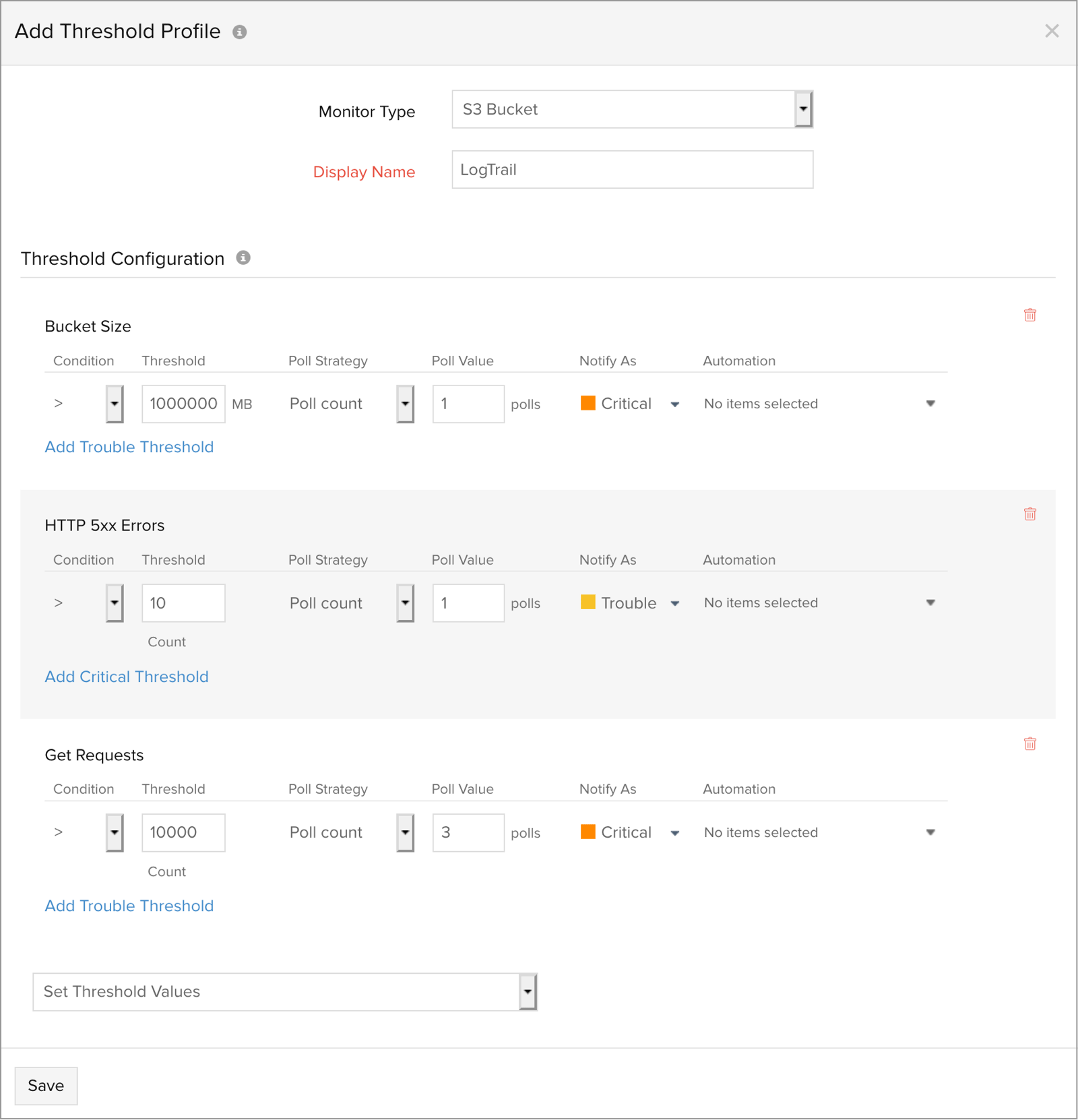Delete the HTTP 5xx Errors threshold rule
The height and width of the screenshot is (1120, 1078).
point(1029,513)
